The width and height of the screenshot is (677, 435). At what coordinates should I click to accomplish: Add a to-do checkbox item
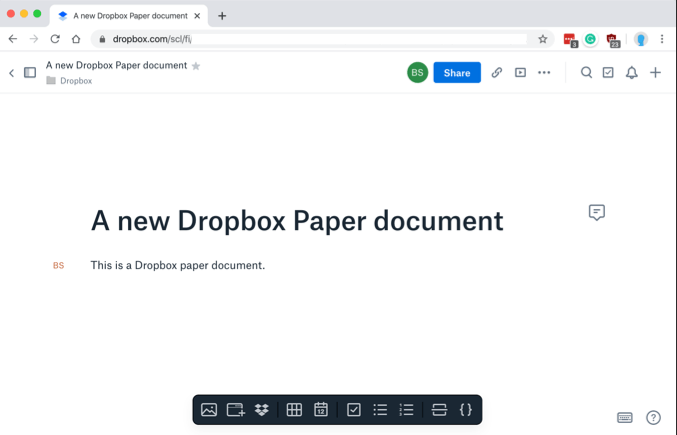pos(354,410)
